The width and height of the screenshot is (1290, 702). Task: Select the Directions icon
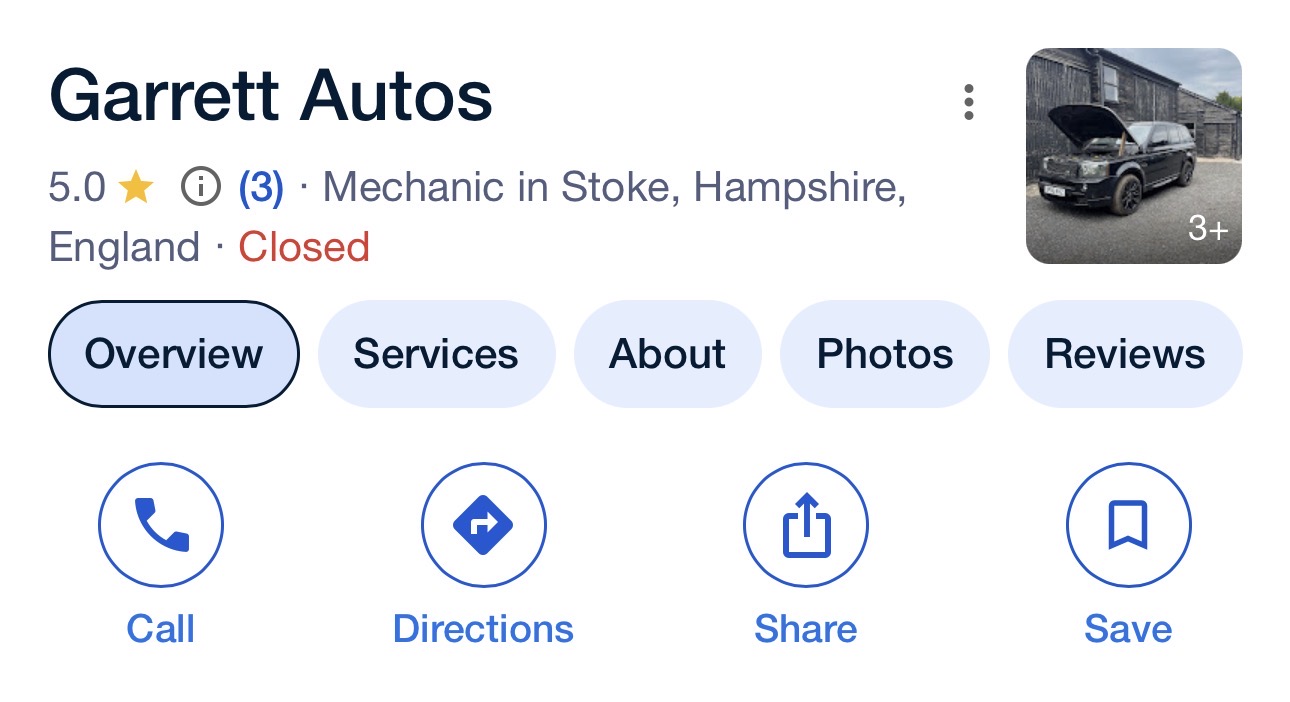tap(483, 524)
